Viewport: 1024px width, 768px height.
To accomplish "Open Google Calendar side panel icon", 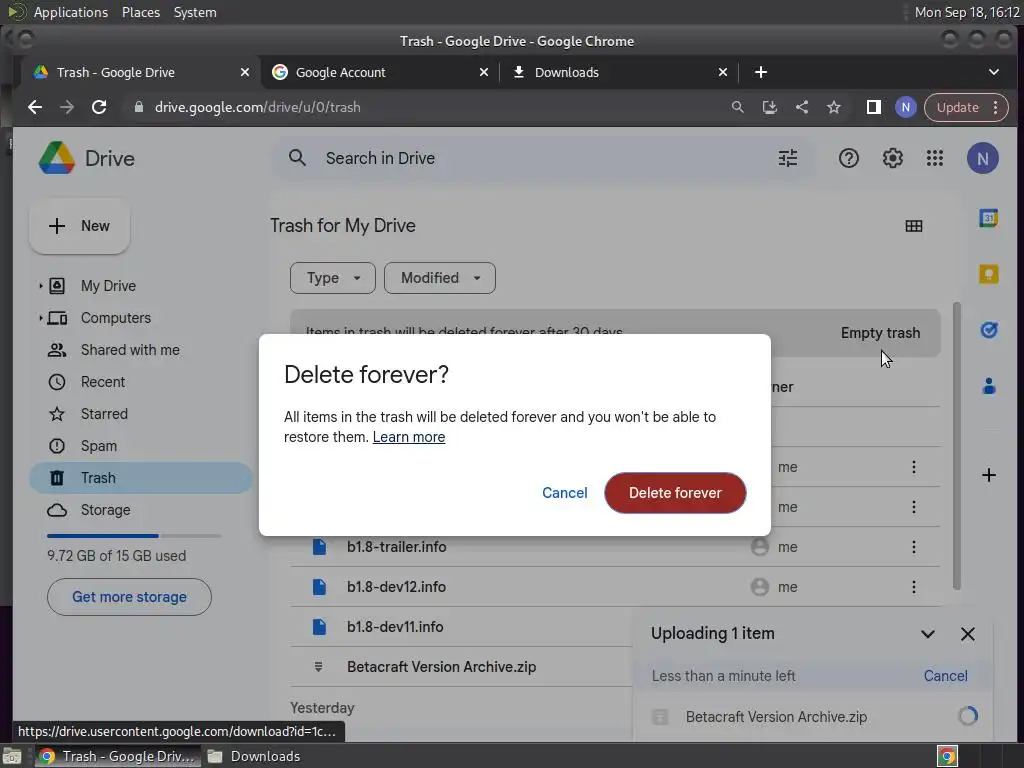I will point(989,219).
